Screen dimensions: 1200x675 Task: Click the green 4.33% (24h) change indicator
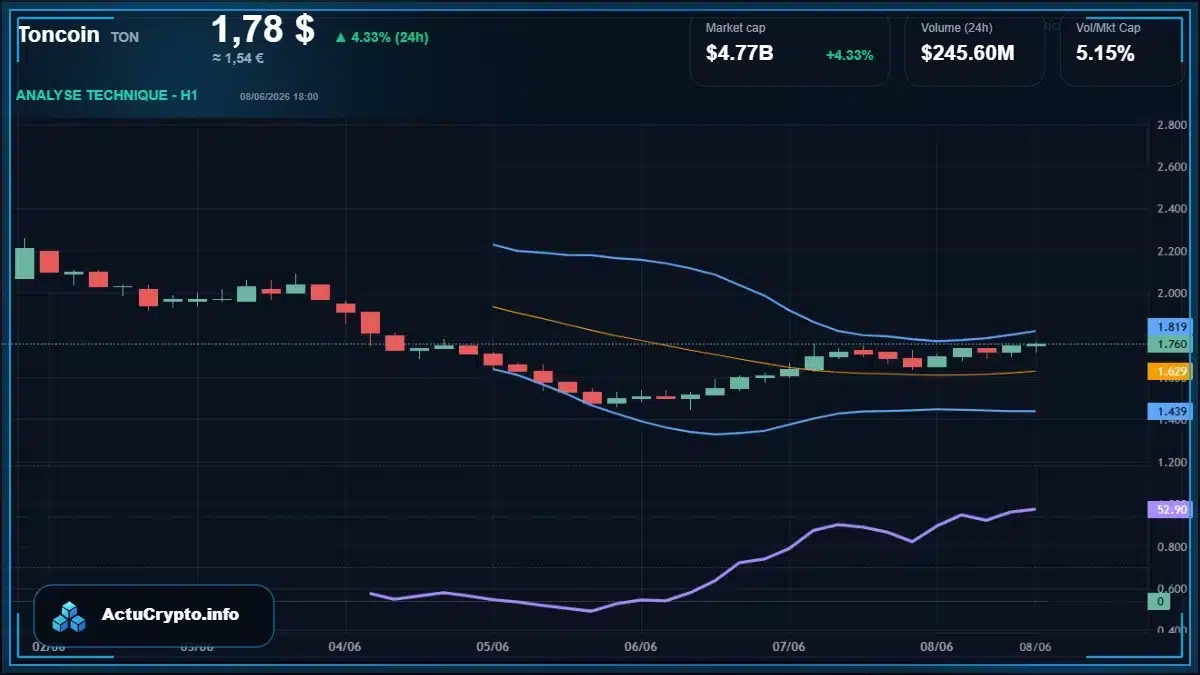382,37
